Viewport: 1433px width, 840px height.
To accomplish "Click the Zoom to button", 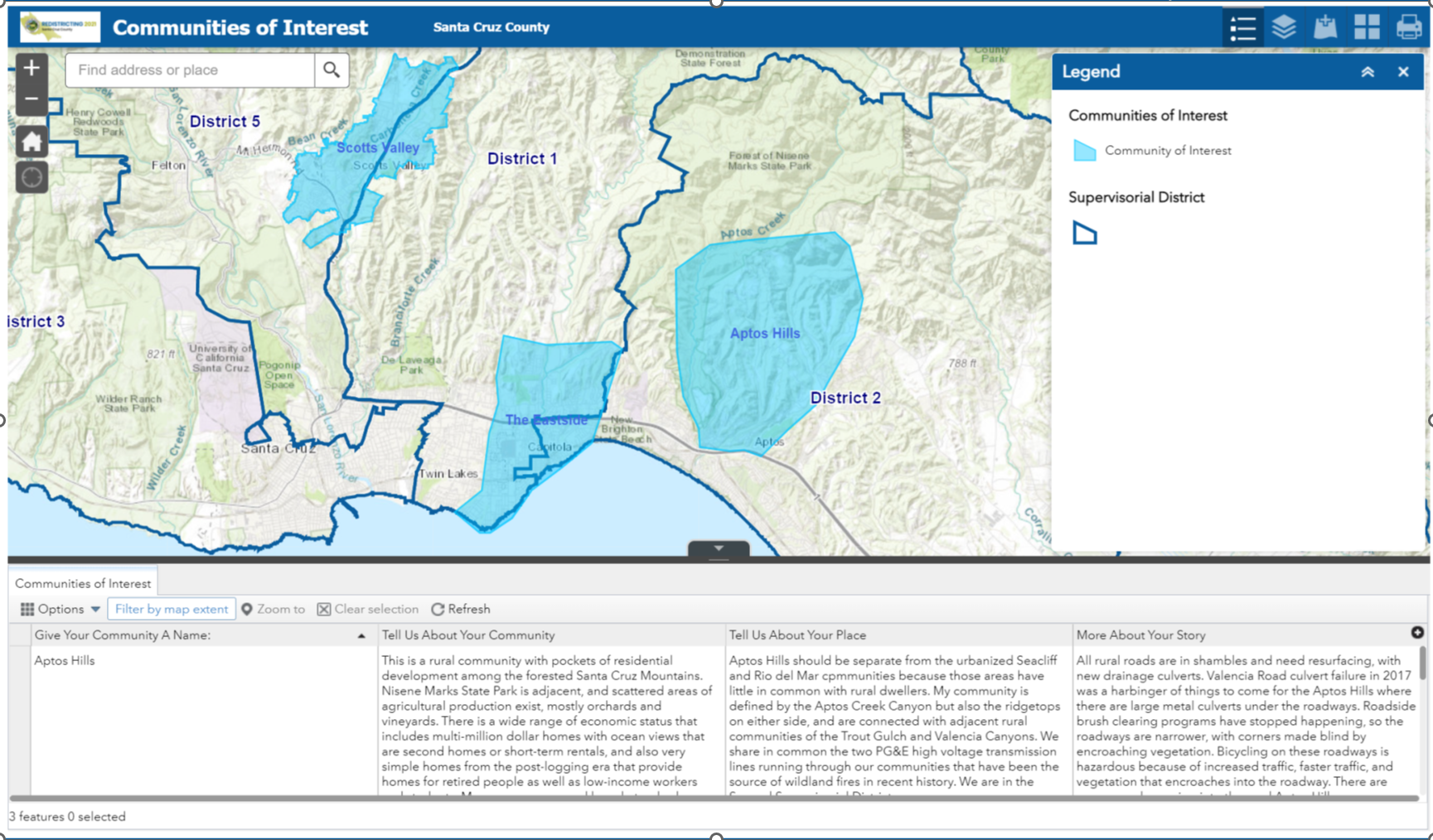I will coord(274,609).
